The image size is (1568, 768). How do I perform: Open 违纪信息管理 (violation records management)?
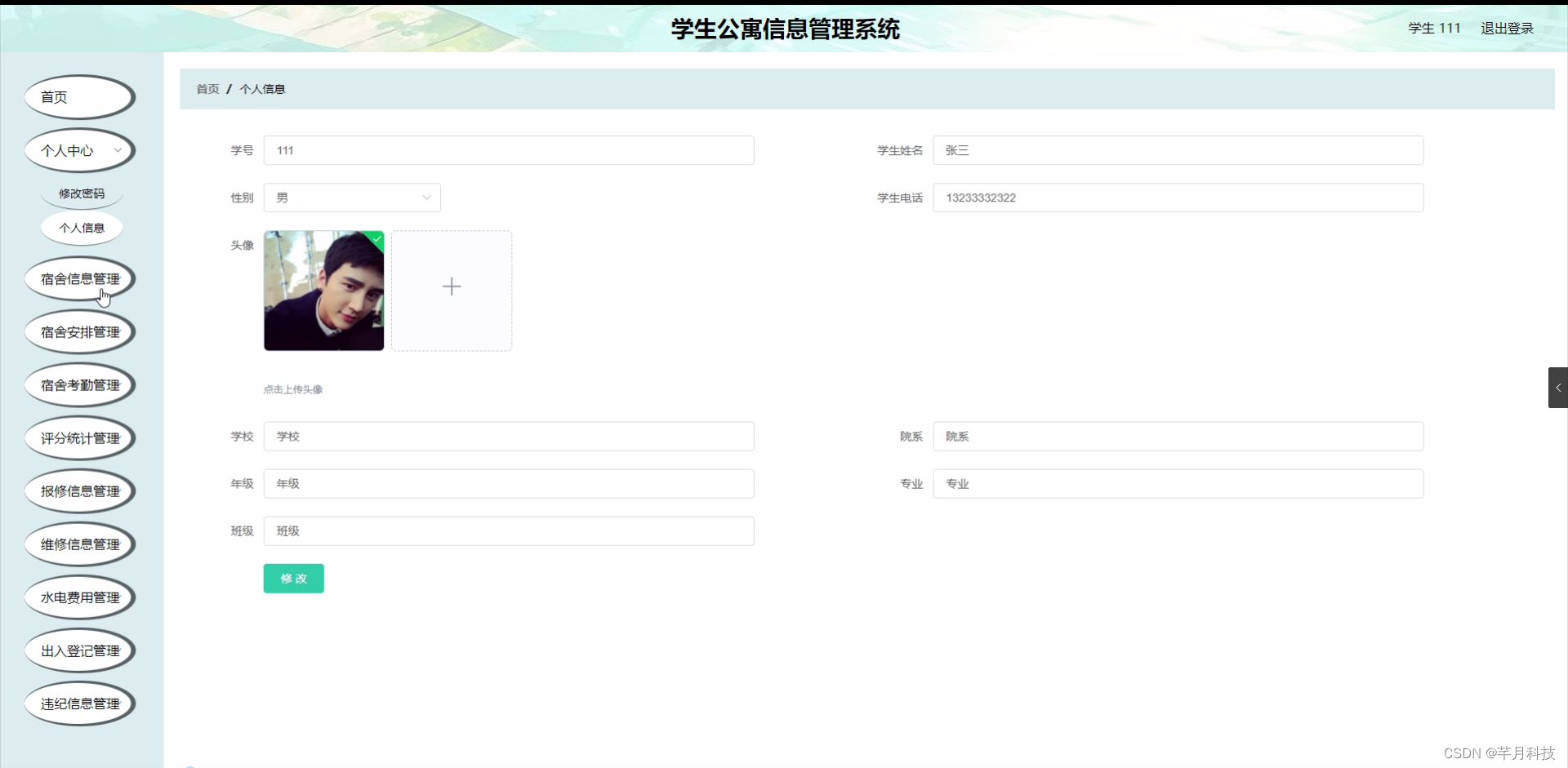(x=79, y=703)
